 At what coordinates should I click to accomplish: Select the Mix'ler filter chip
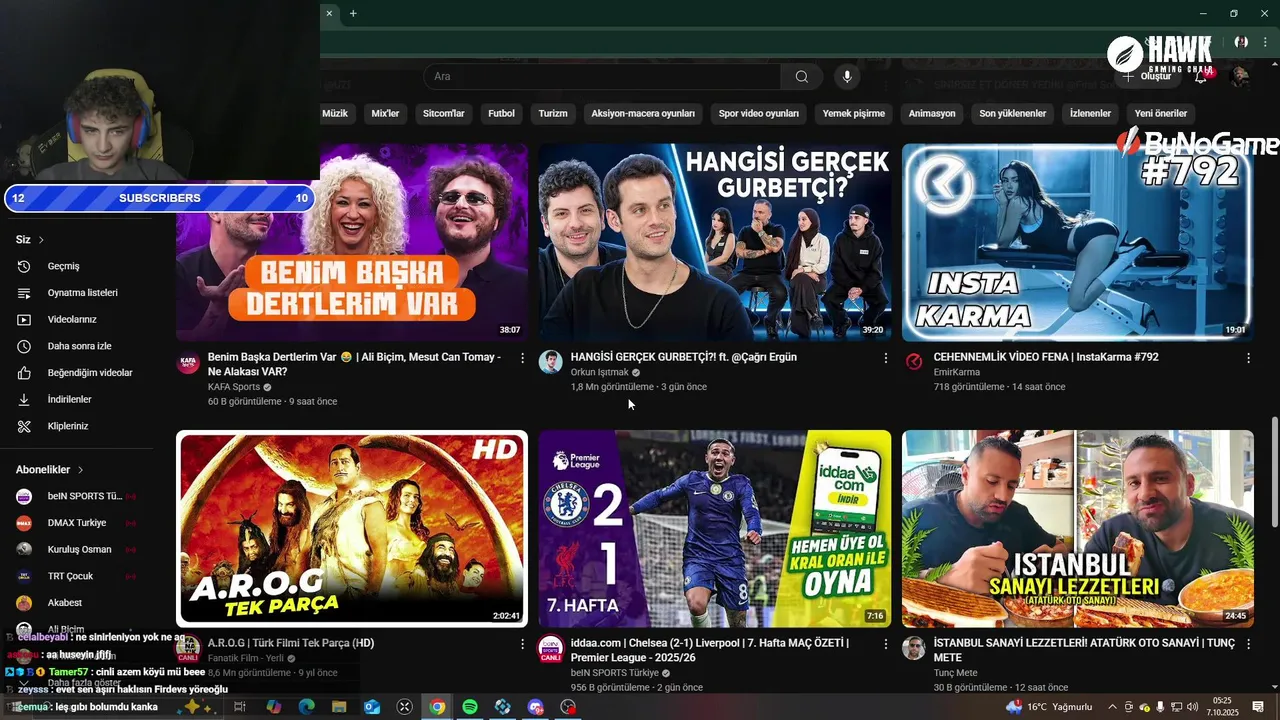(385, 114)
